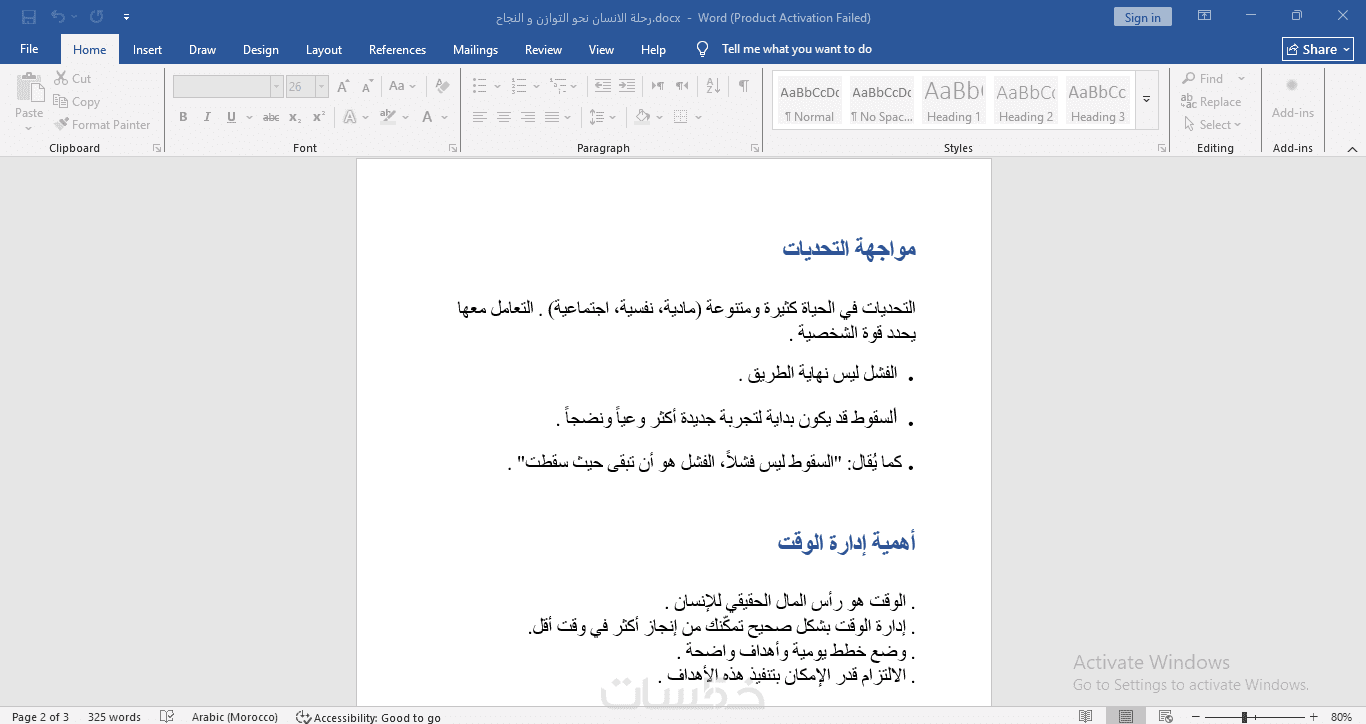Click the Bullets list icon
1366x724 pixels.
479,86
